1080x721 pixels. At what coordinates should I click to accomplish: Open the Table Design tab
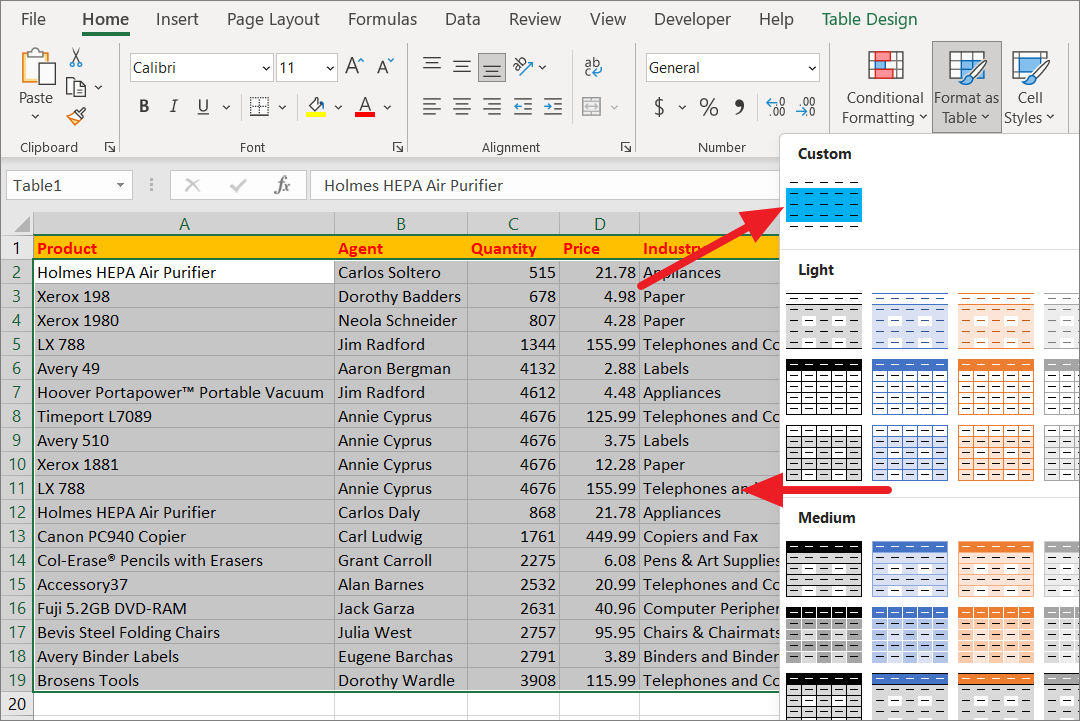pyautogui.click(x=869, y=19)
